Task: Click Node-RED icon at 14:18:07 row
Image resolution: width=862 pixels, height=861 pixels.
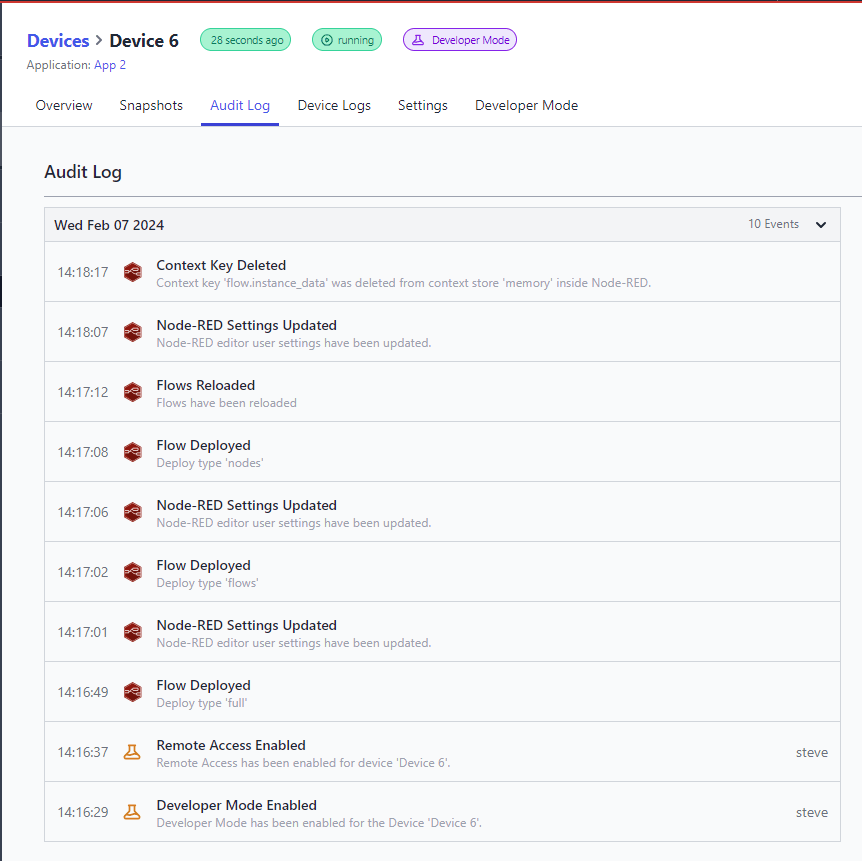Action: 132,332
